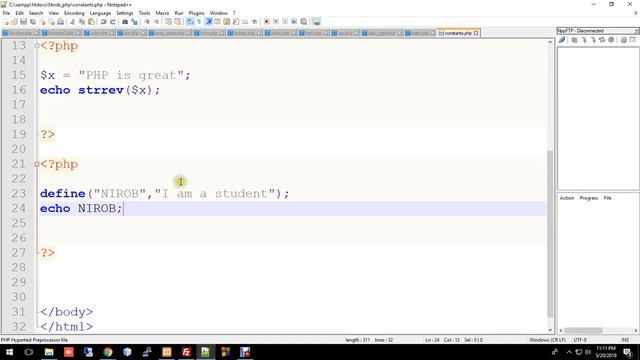Screen dimensions: 640x360
Task: Open the Windows notification center icon
Action: tap(628, 352)
